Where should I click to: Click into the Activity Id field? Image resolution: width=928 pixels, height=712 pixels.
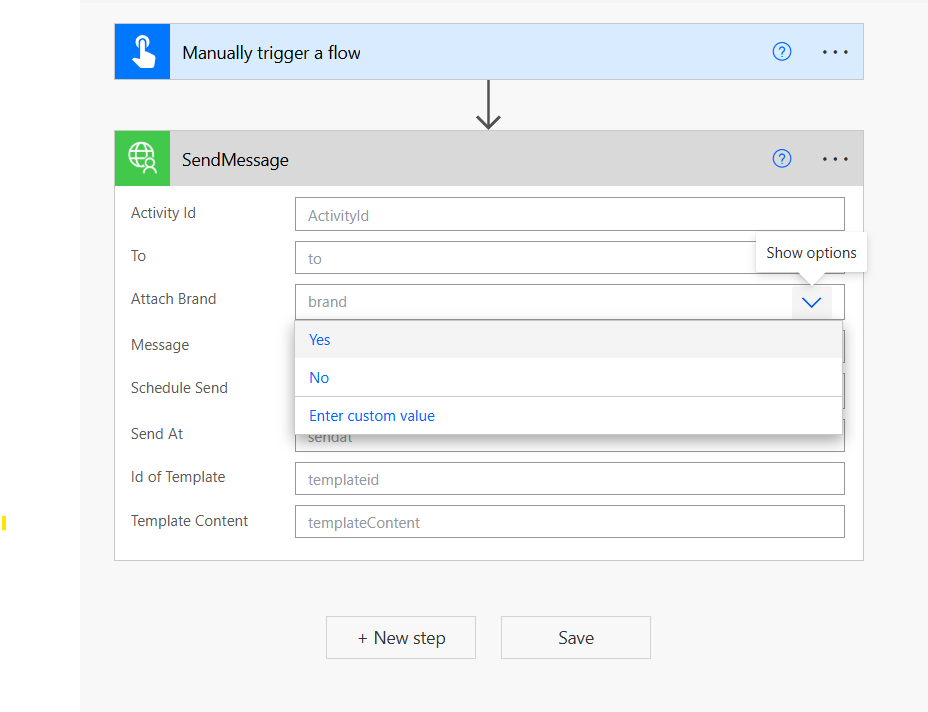coord(569,215)
